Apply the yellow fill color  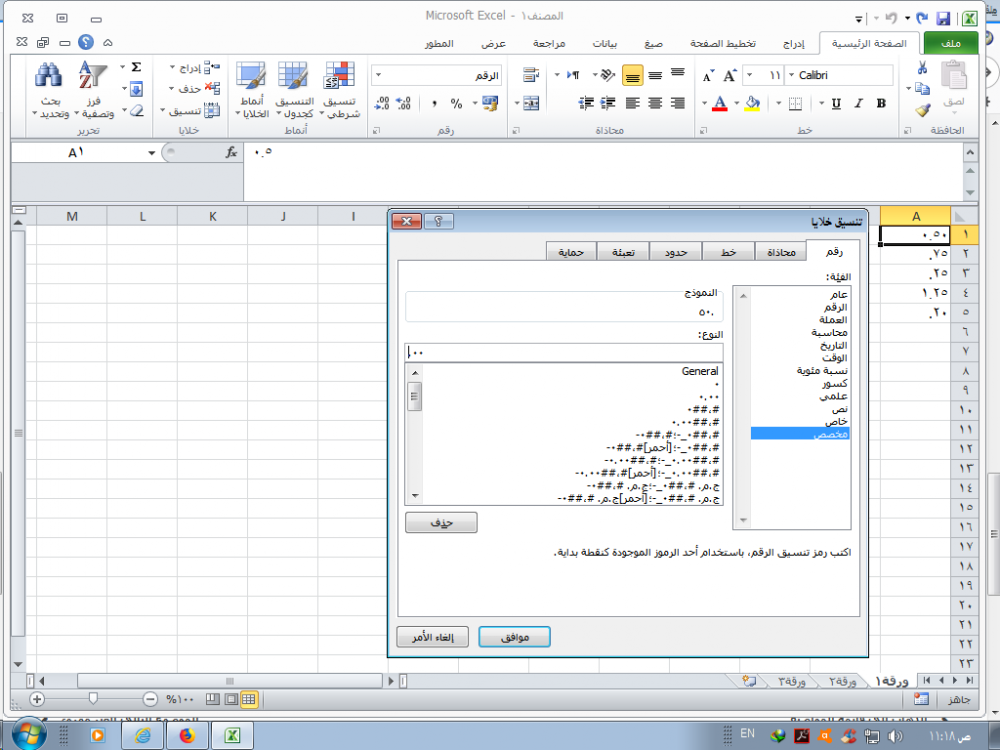point(753,103)
